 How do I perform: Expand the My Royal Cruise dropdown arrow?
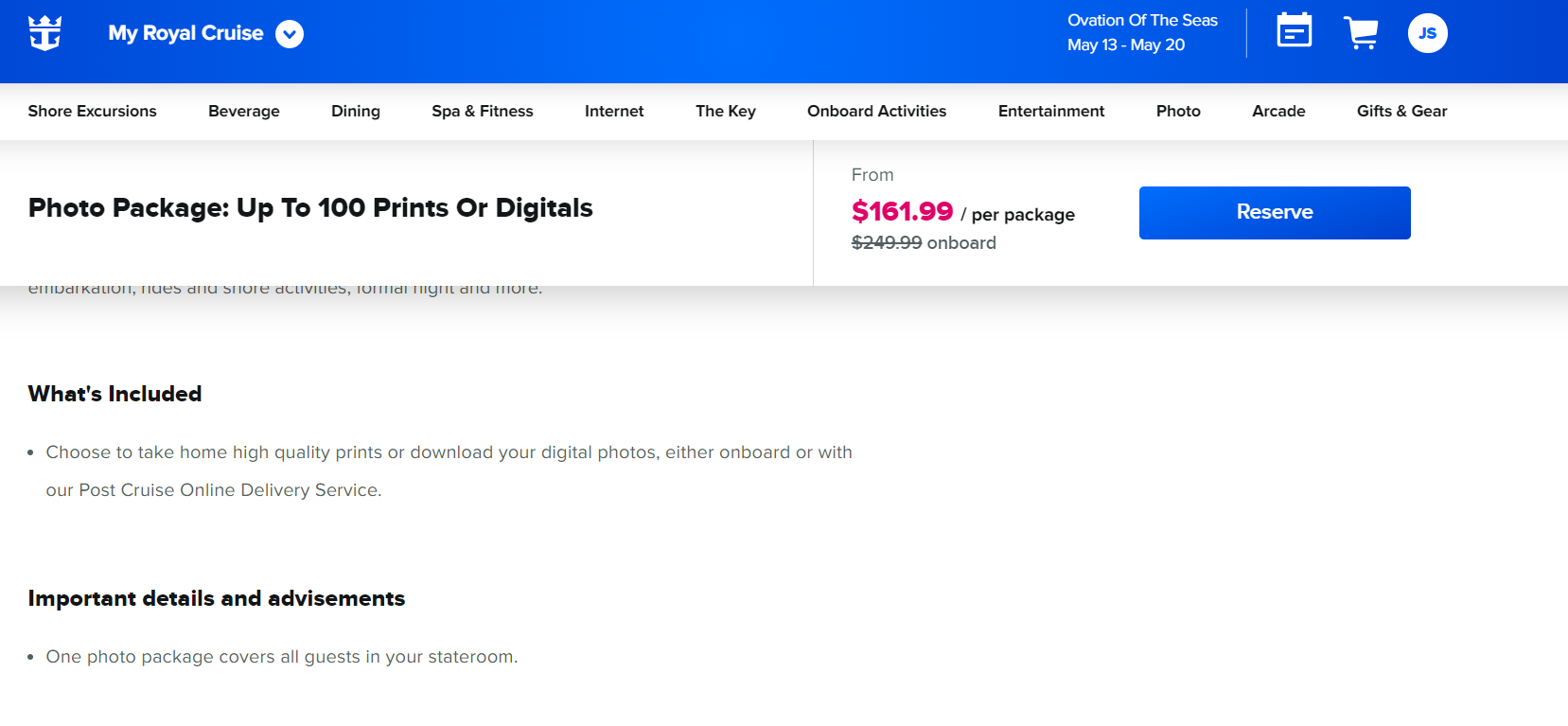(290, 34)
